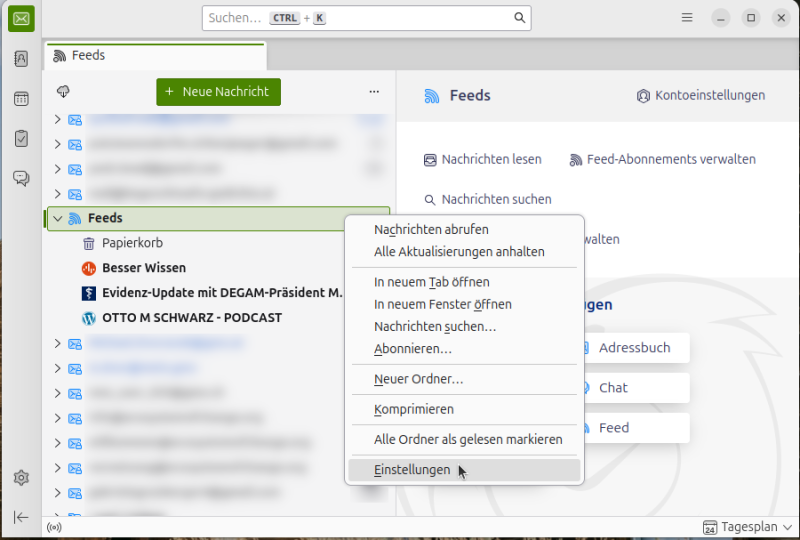
Task: Open the Address Book from the sidebar
Action: (21, 59)
